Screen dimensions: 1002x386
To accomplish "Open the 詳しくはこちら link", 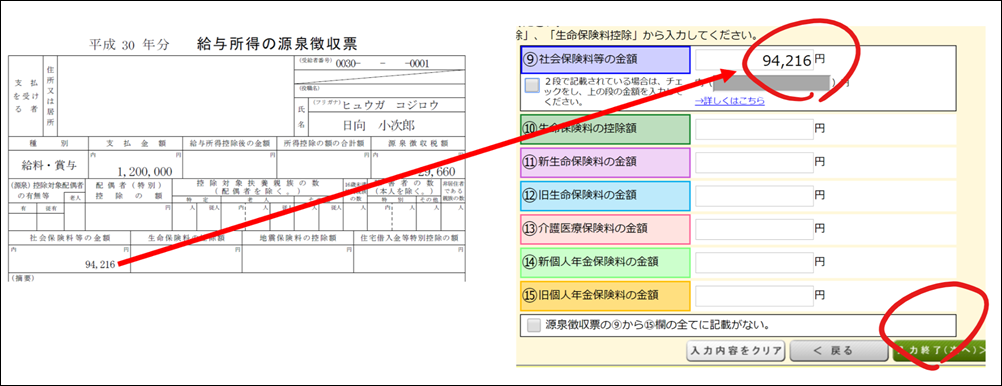I will click(730, 101).
